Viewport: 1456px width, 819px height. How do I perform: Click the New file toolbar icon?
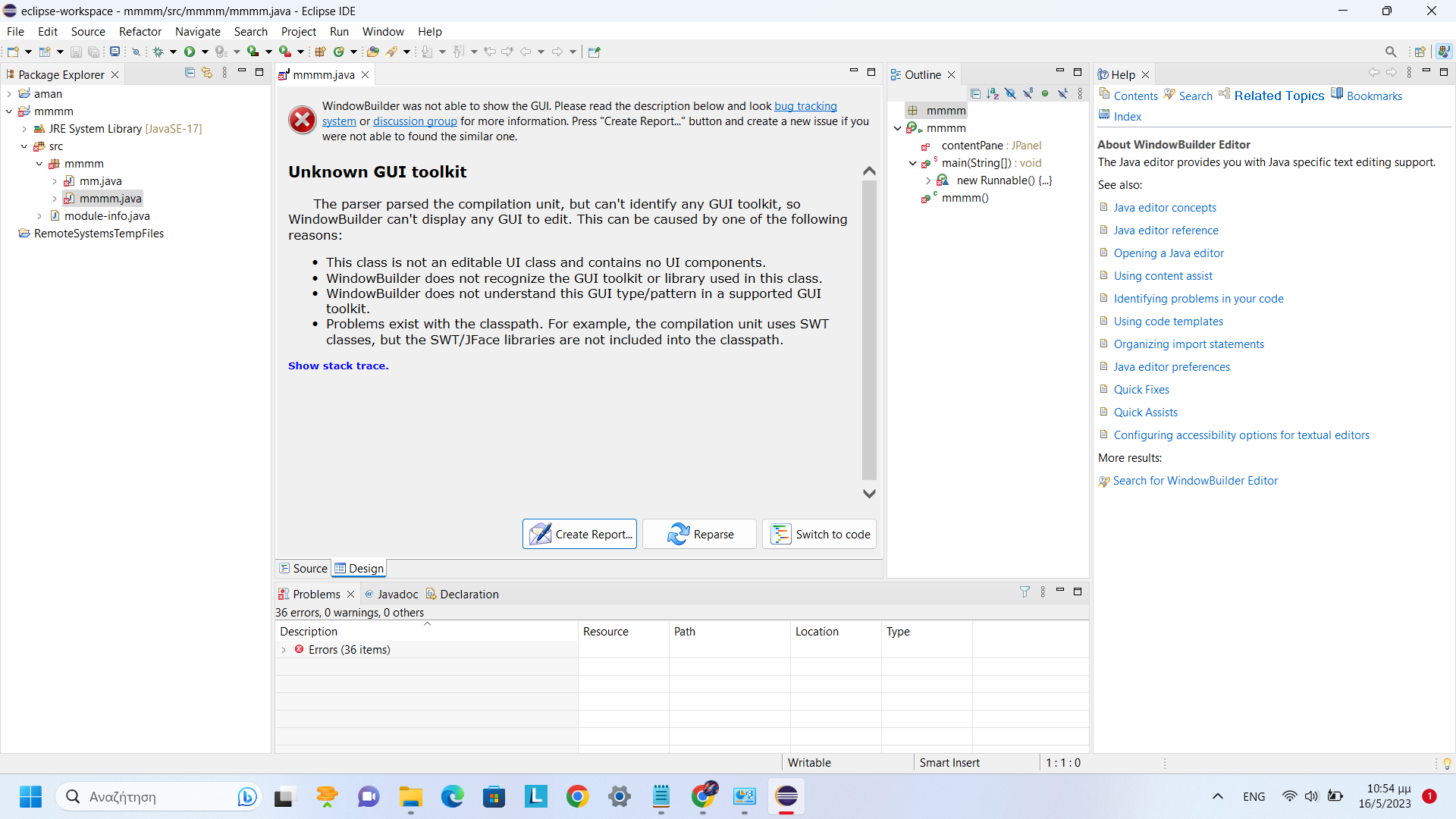click(x=13, y=52)
